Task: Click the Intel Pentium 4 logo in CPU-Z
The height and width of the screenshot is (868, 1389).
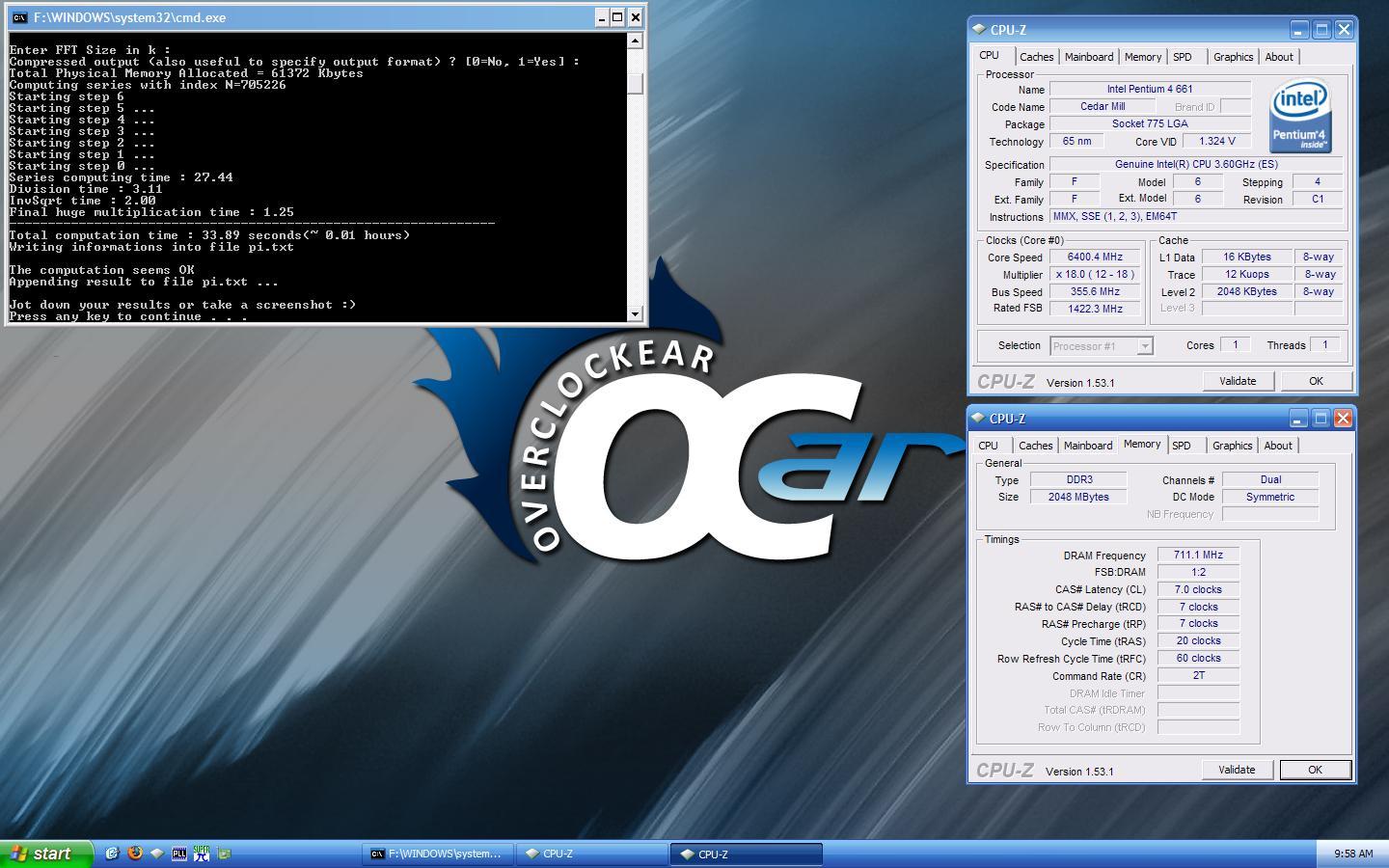Action: [1300, 117]
